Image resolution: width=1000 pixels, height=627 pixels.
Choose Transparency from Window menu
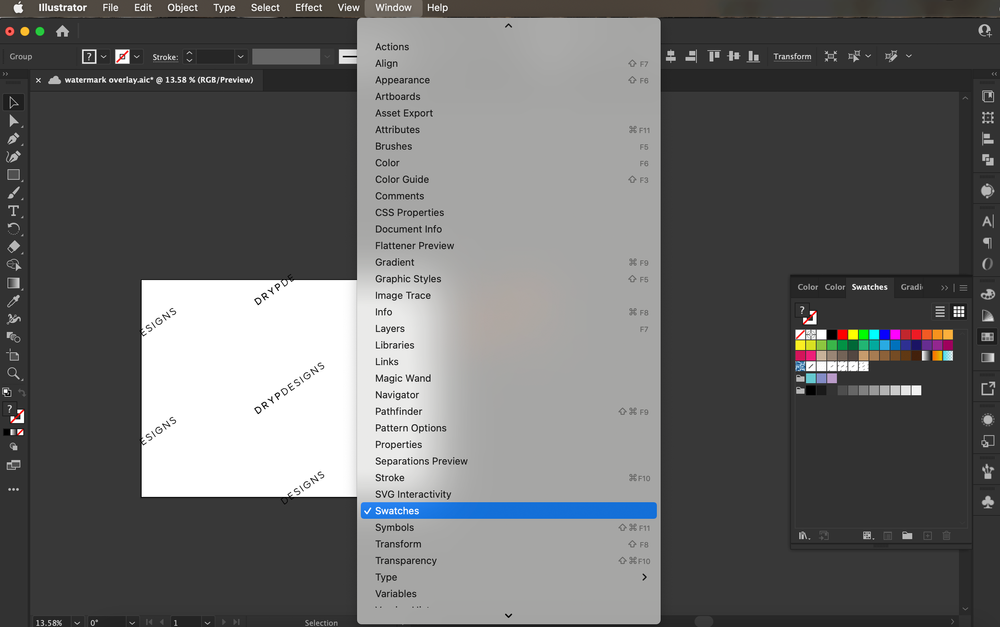(508, 561)
